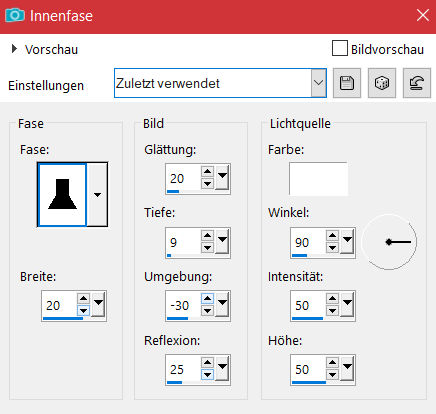Select the white Farbe color swatch
The height and width of the screenshot is (414, 436).
point(318,179)
